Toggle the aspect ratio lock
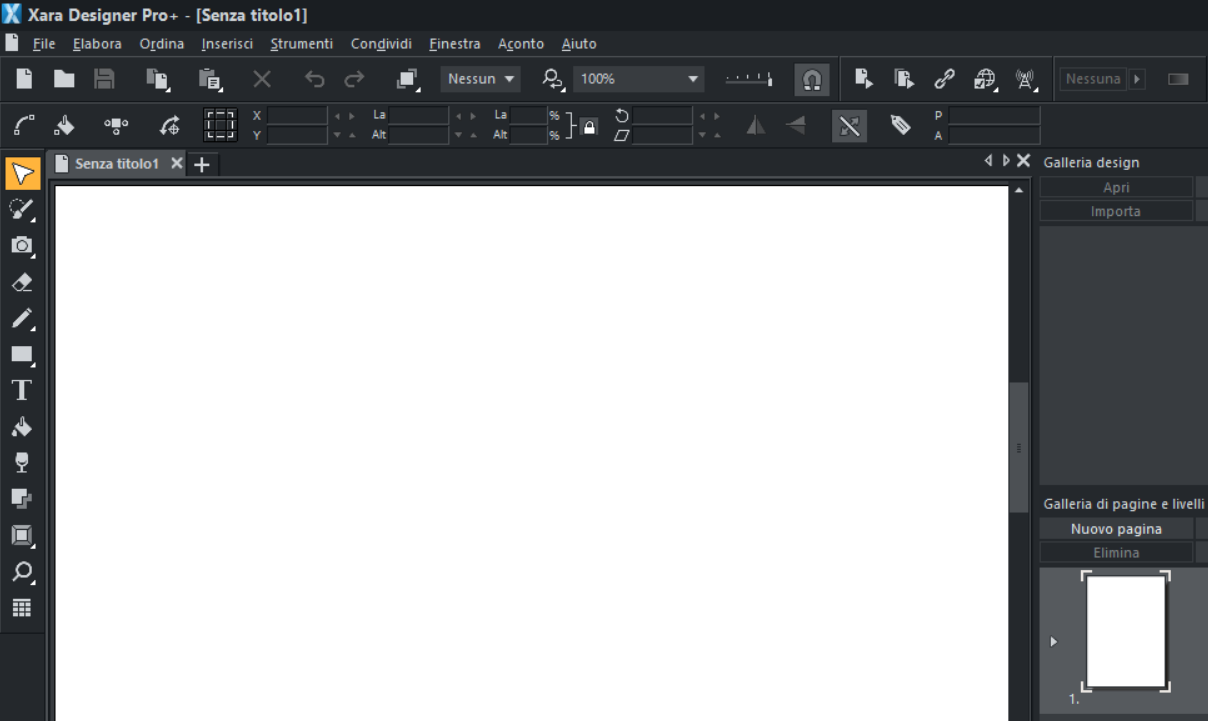 tap(589, 126)
